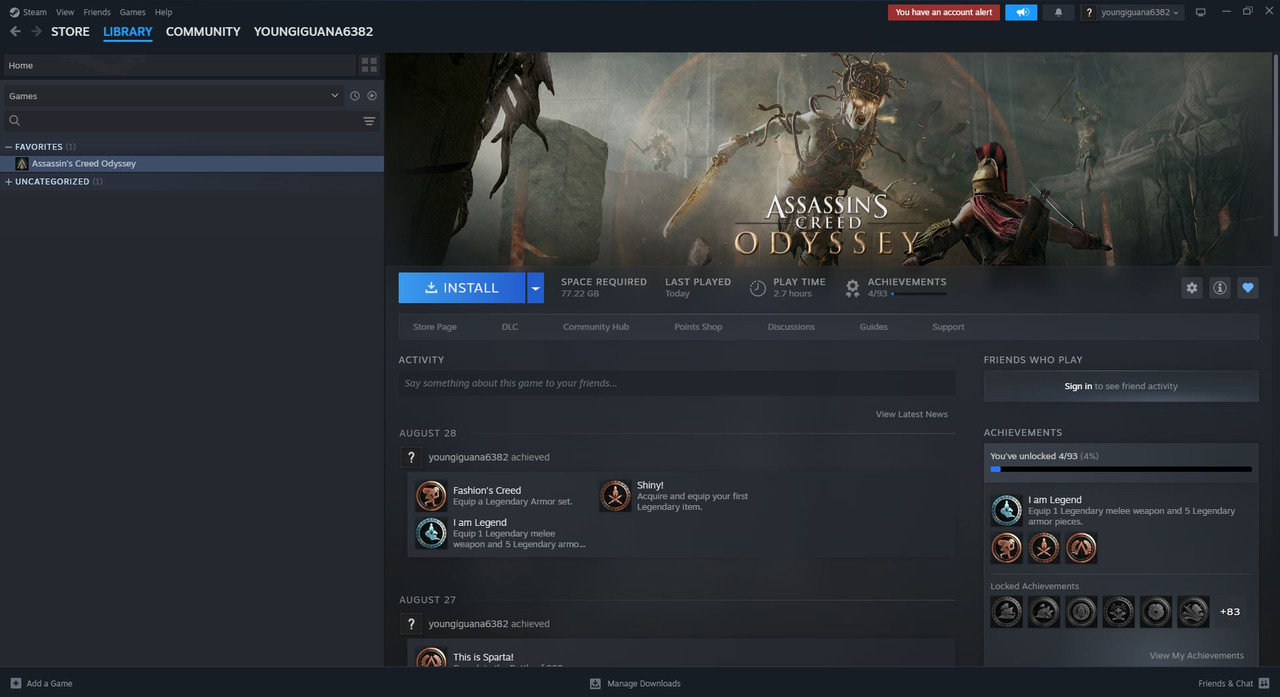Collapse the FAVORITES category
1280x697 pixels.
9,147
